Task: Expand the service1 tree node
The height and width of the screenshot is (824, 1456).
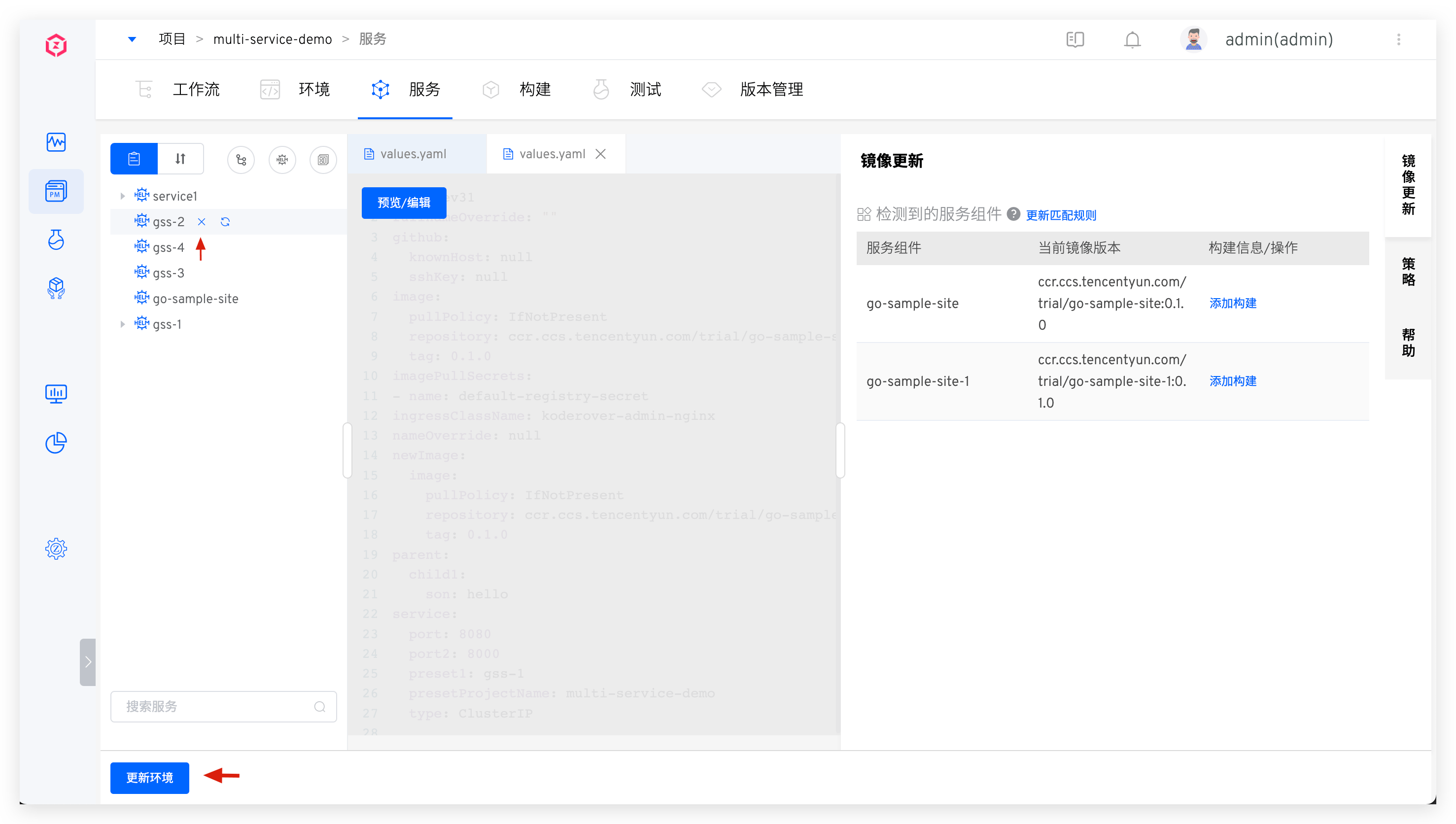Action: (x=123, y=196)
